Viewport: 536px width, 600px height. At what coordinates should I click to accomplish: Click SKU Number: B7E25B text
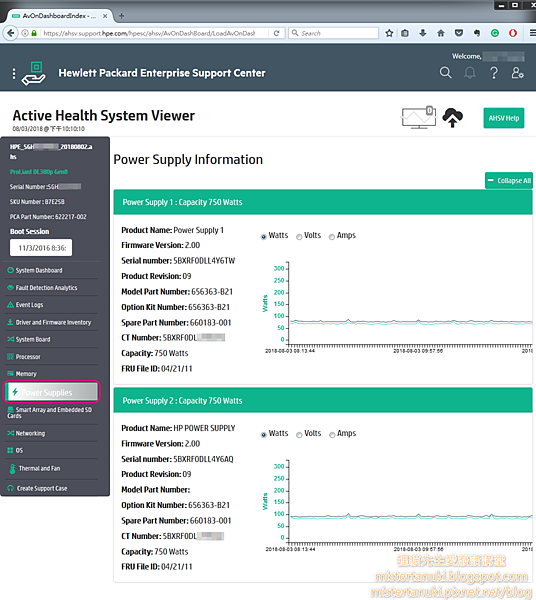[37, 202]
